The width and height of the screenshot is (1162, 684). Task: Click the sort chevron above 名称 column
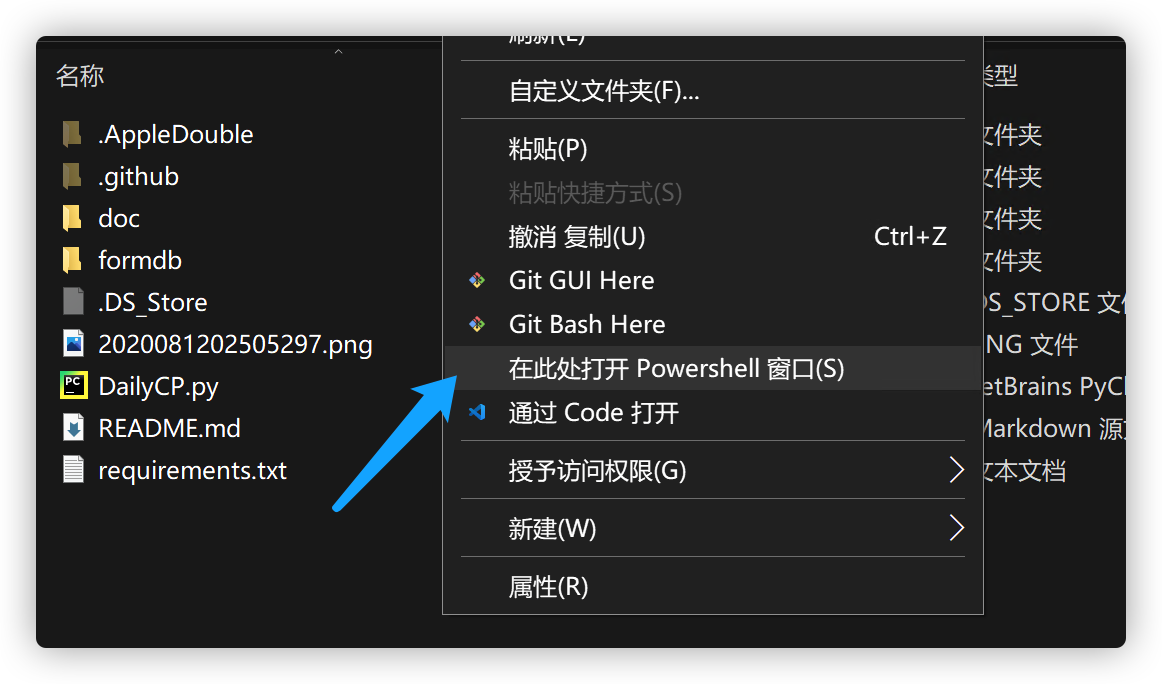338,52
